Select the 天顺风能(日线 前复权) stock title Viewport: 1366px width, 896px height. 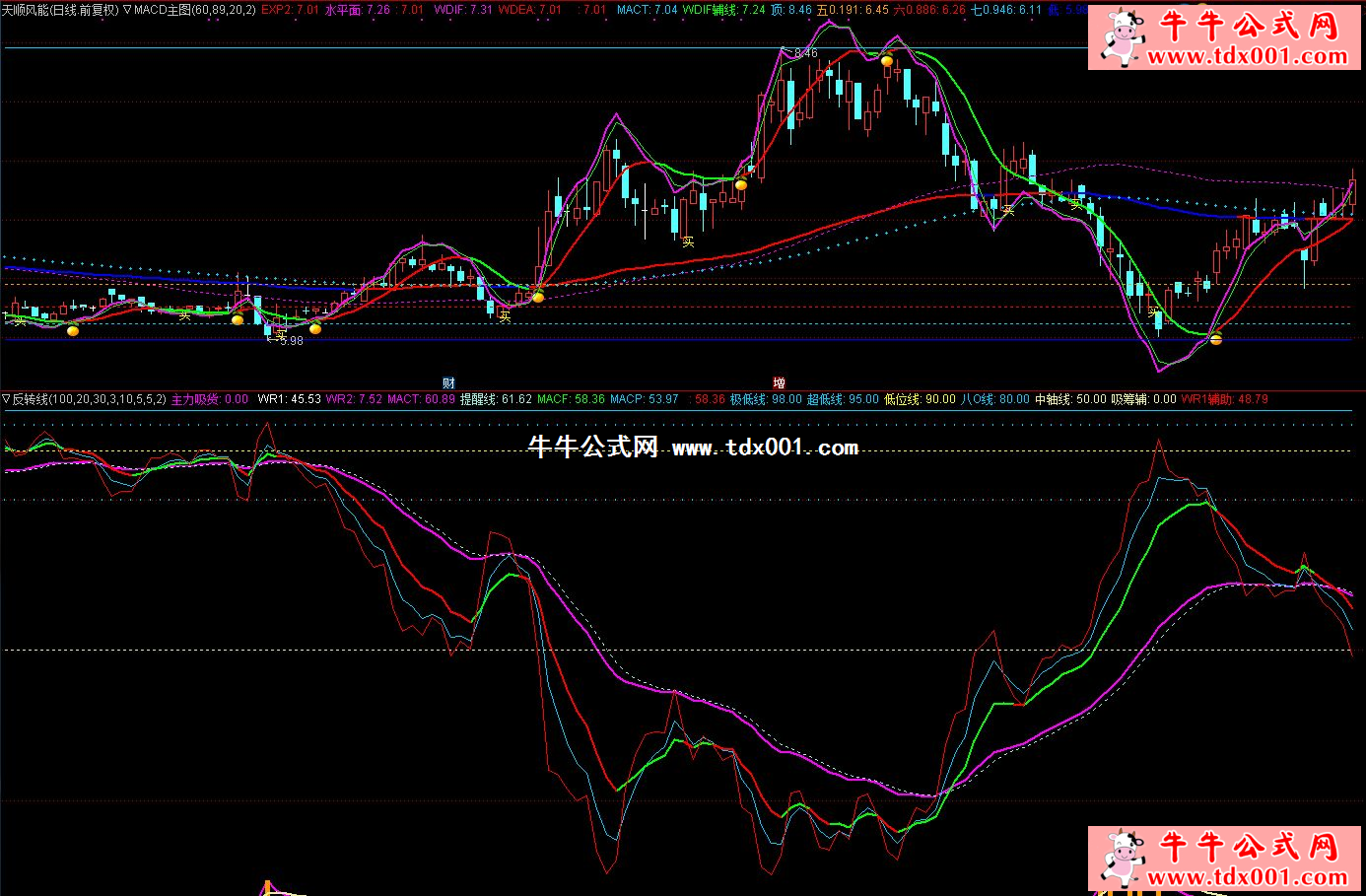[x=60, y=9]
